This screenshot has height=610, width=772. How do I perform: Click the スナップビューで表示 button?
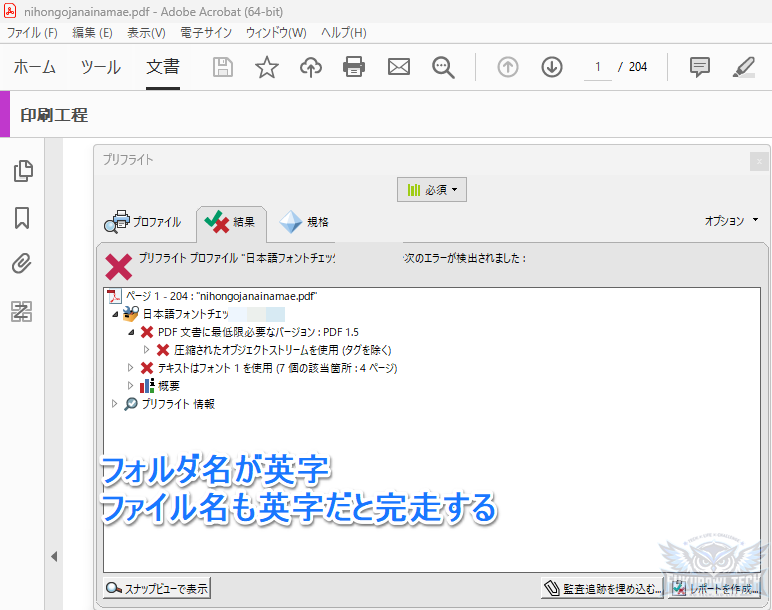click(x=157, y=588)
